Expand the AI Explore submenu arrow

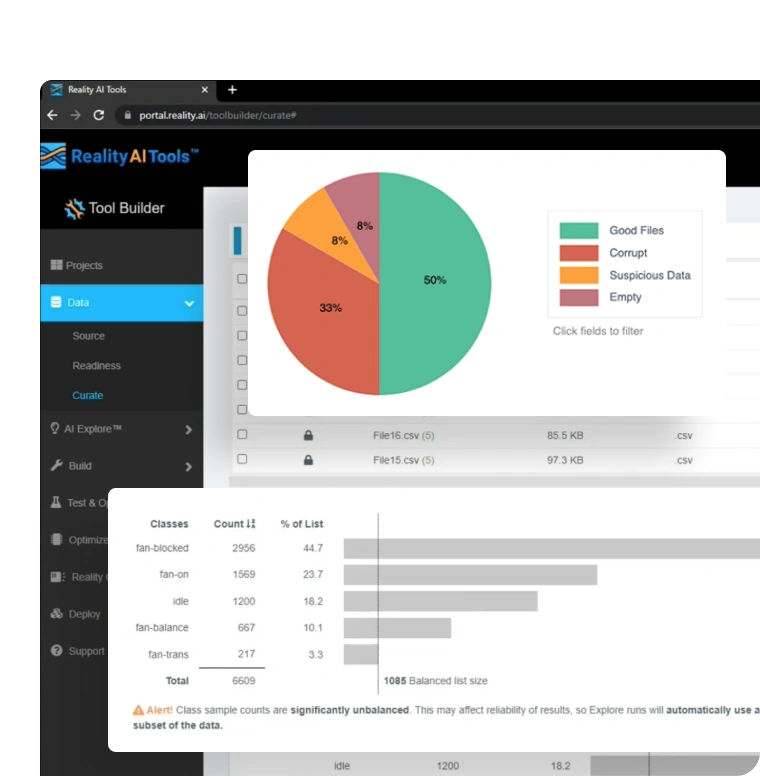[188, 430]
